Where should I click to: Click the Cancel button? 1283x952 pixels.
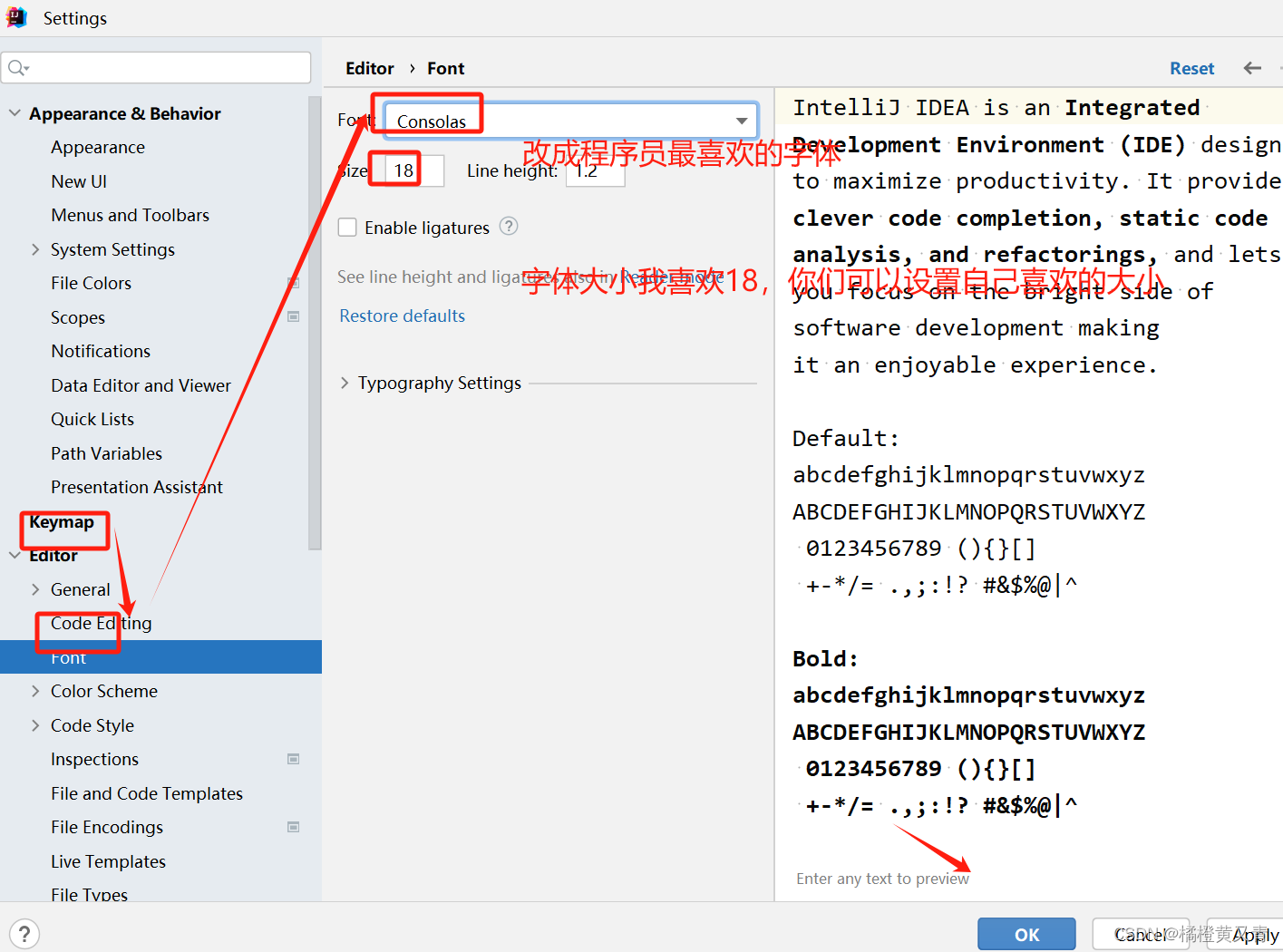[1141, 934]
